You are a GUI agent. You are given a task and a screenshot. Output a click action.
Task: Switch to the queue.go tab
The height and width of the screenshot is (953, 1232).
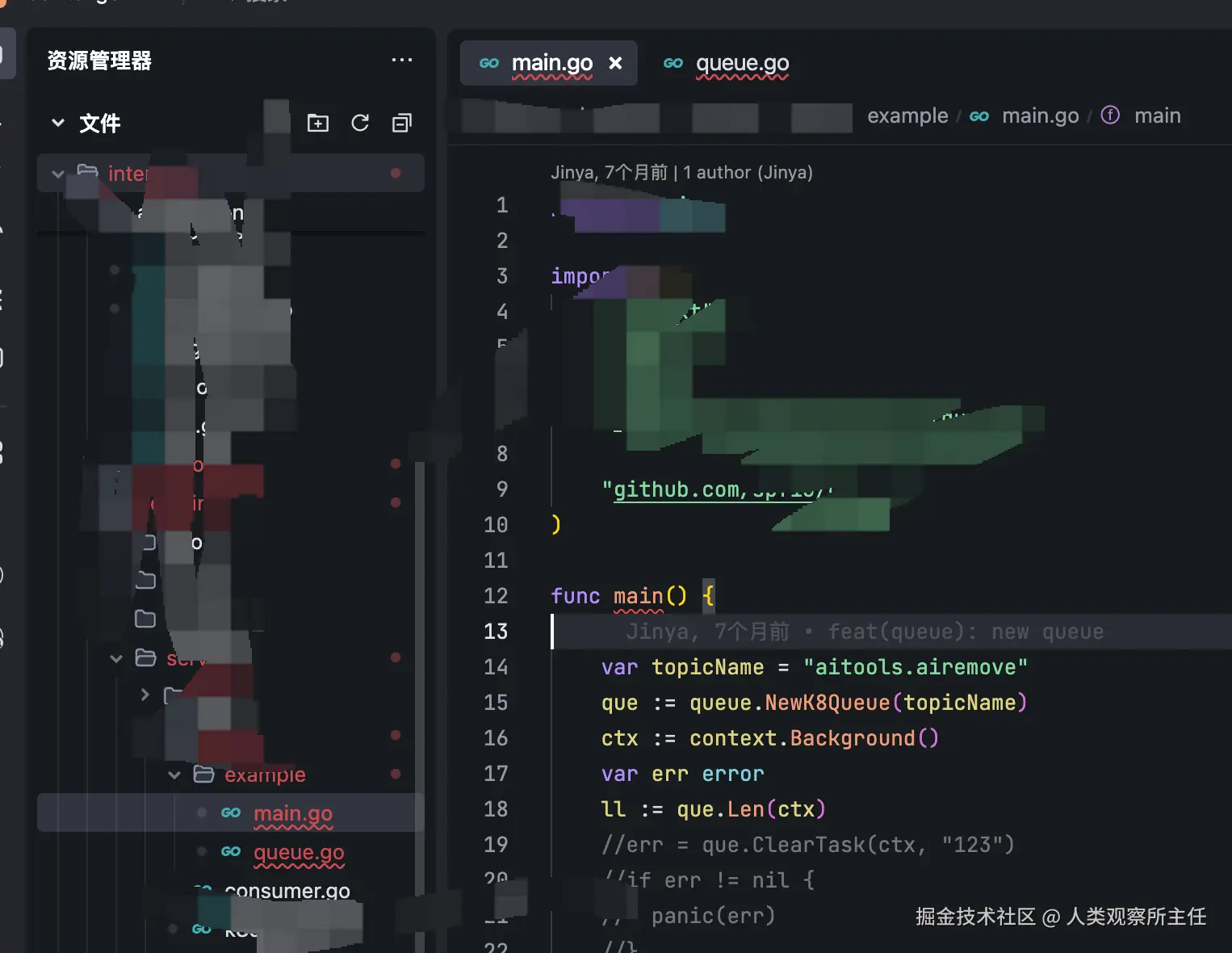[x=741, y=63]
